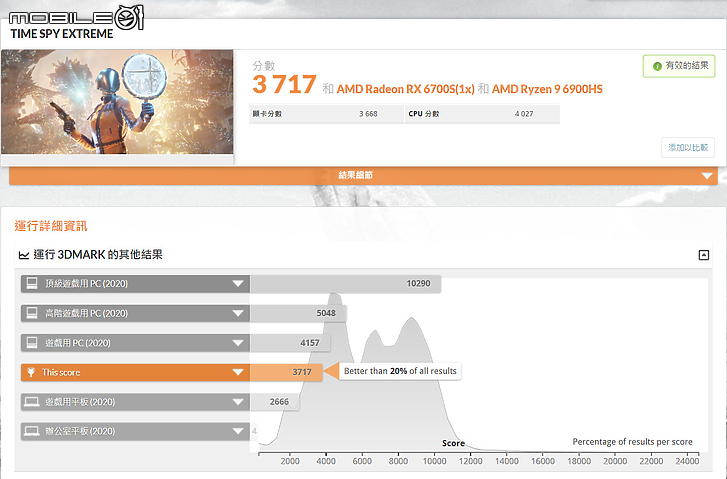
Task: Collapse the 運行 3DMARK 的其他結果 panel
Action: tap(703, 255)
